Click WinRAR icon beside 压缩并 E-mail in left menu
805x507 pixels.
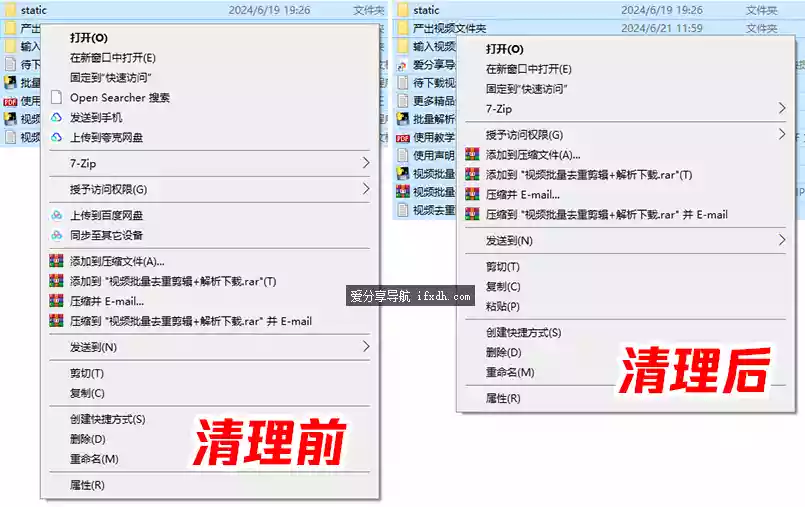pos(56,301)
